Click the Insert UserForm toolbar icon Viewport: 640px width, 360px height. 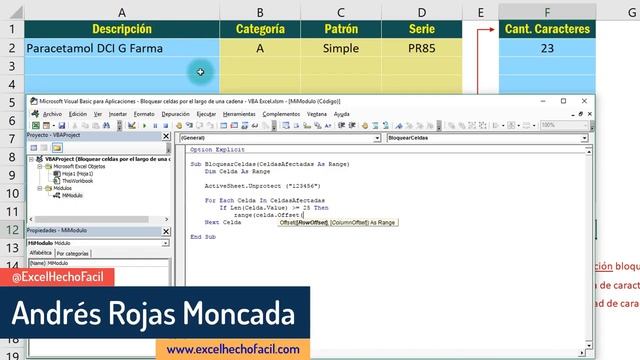(47, 125)
